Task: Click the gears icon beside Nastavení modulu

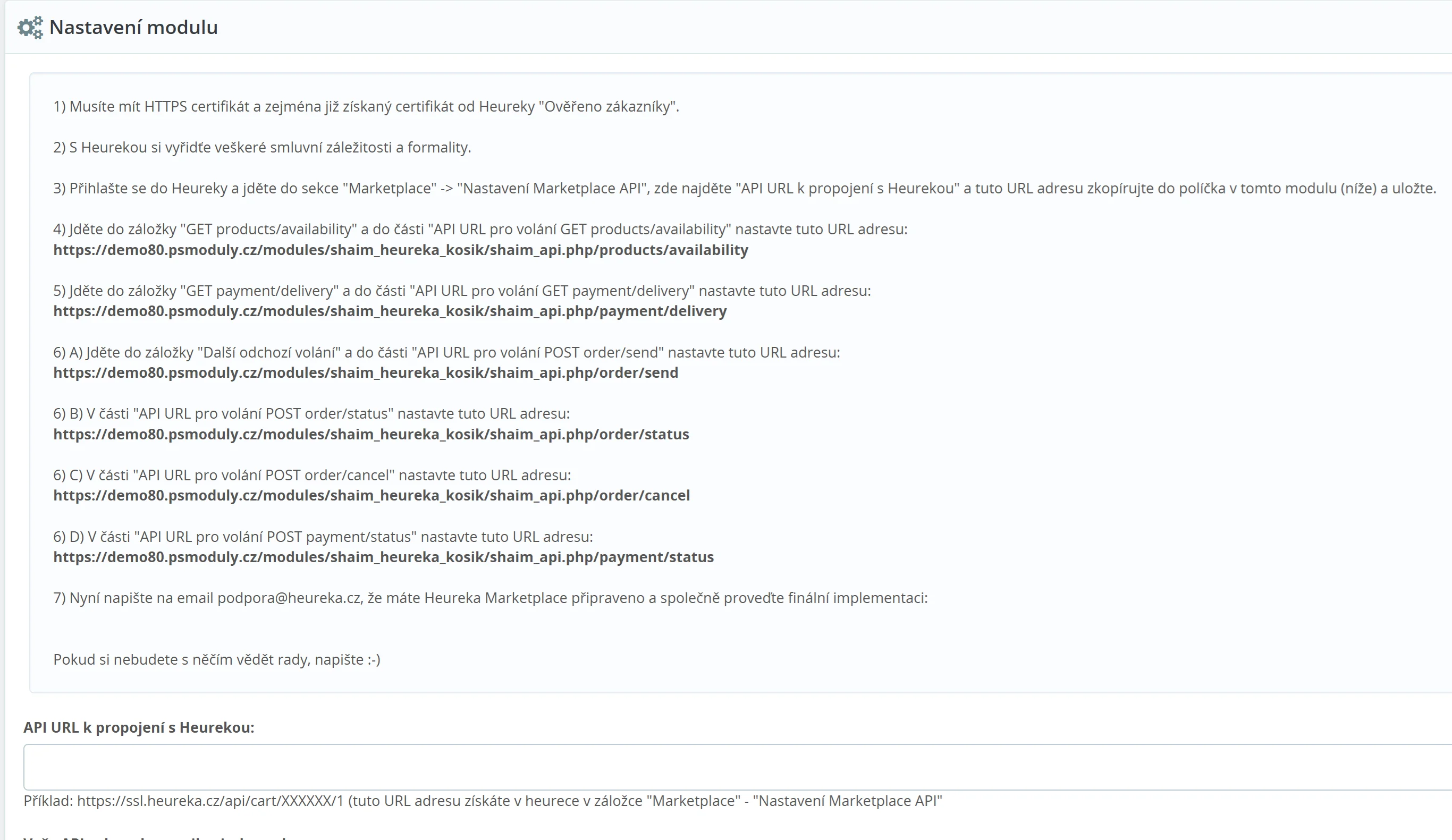Action: tap(30, 27)
